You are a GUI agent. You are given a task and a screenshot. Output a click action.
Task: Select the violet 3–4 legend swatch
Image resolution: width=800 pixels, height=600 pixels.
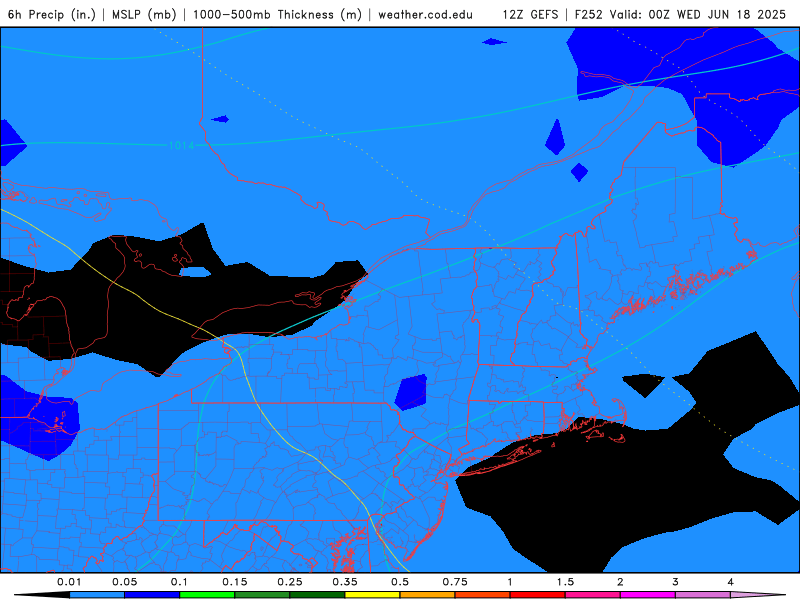coord(703,595)
